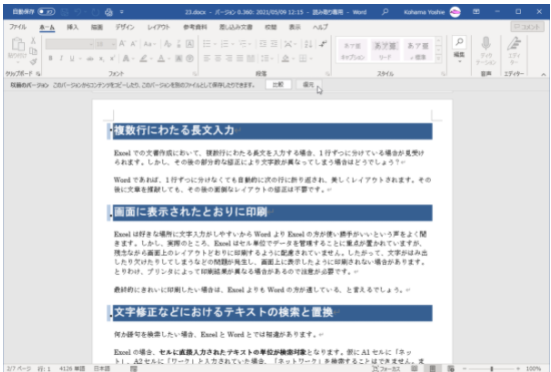
Task: Click the Multilevel List icon
Action: [x=242, y=44]
